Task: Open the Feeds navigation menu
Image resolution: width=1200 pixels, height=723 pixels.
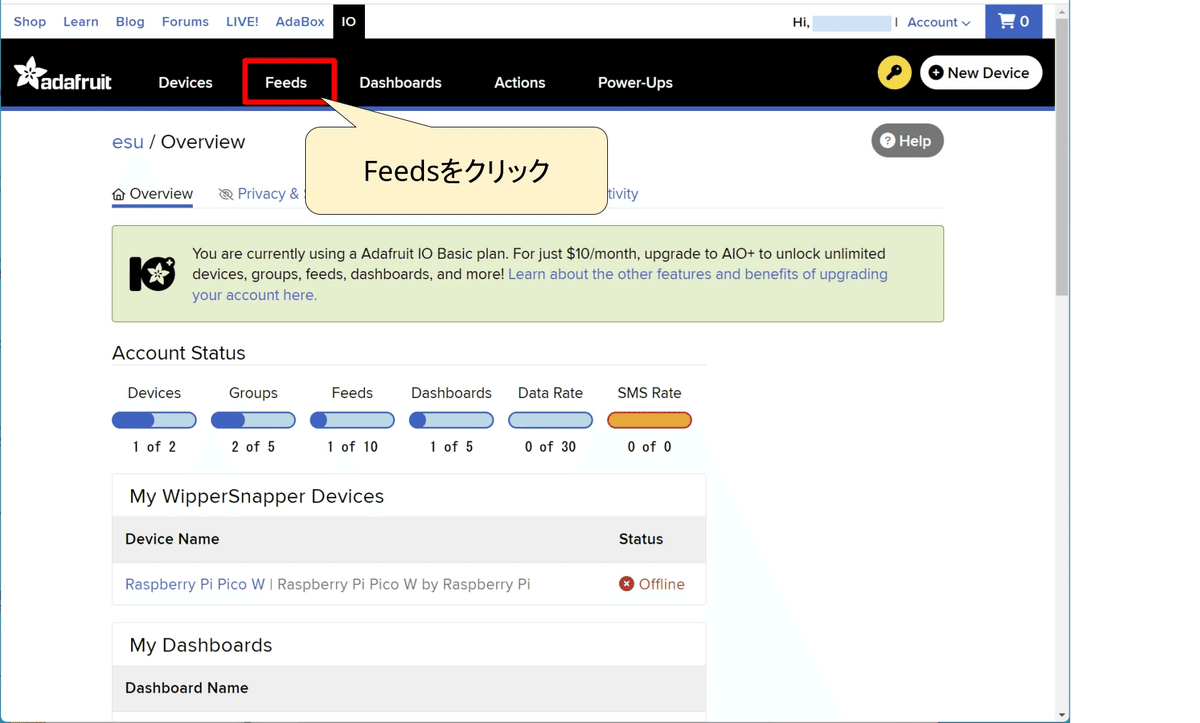Action: [x=287, y=82]
